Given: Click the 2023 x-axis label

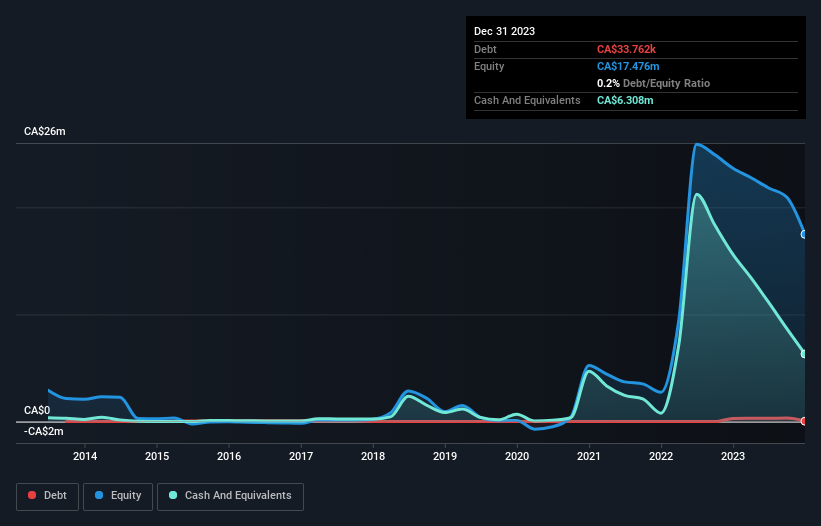Looking at the screenshot, I should click(733, 456).
